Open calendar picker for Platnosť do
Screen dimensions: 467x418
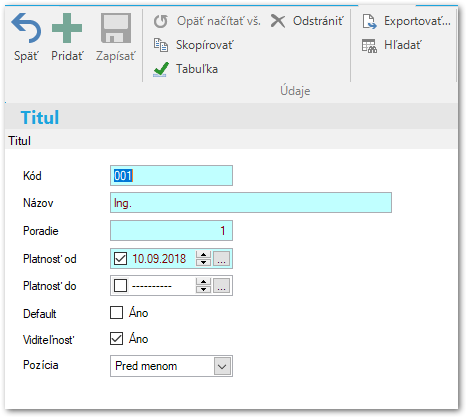click(222, 286)
